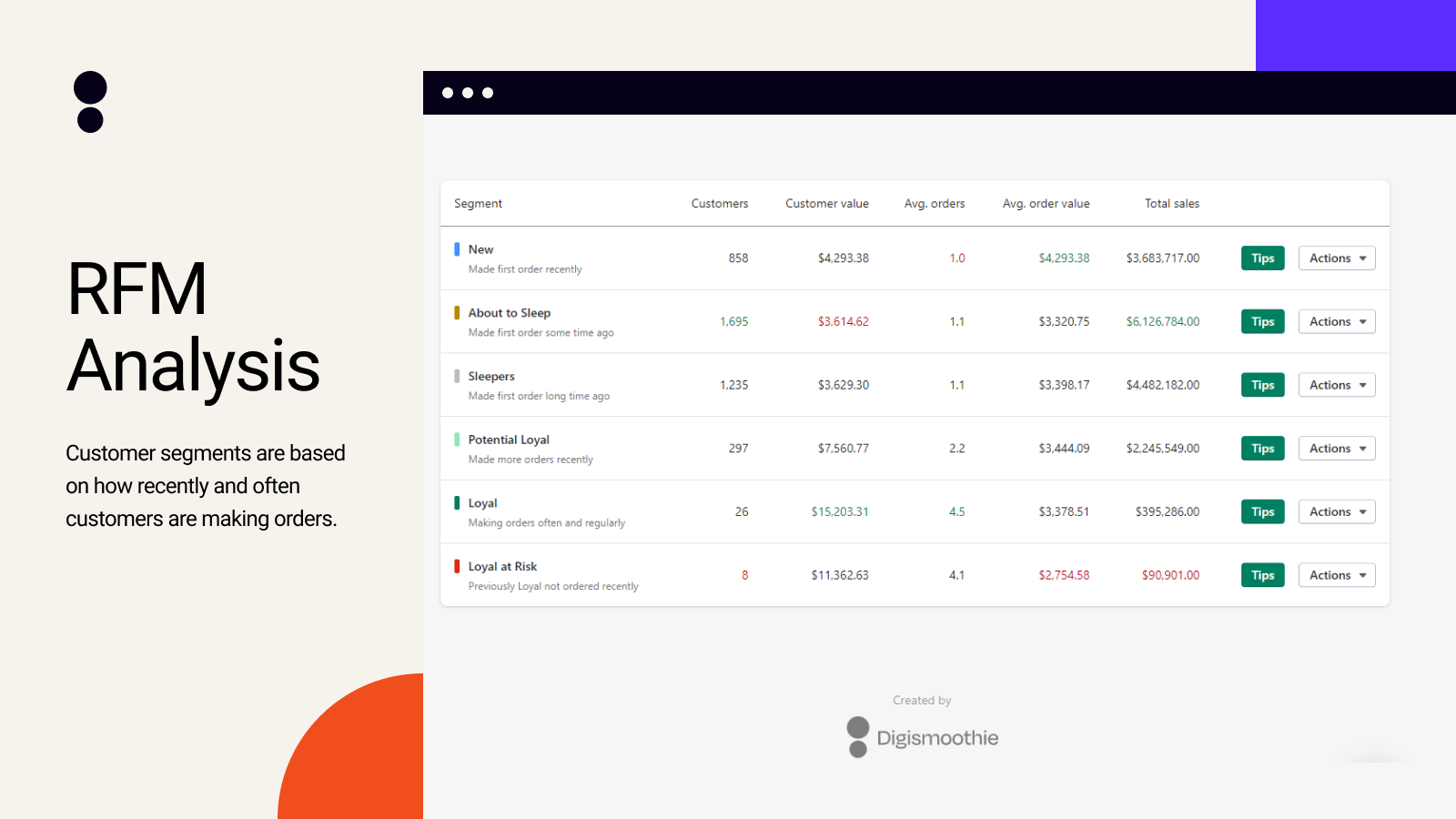Click customer count 1,235

[x=733, y=385]
